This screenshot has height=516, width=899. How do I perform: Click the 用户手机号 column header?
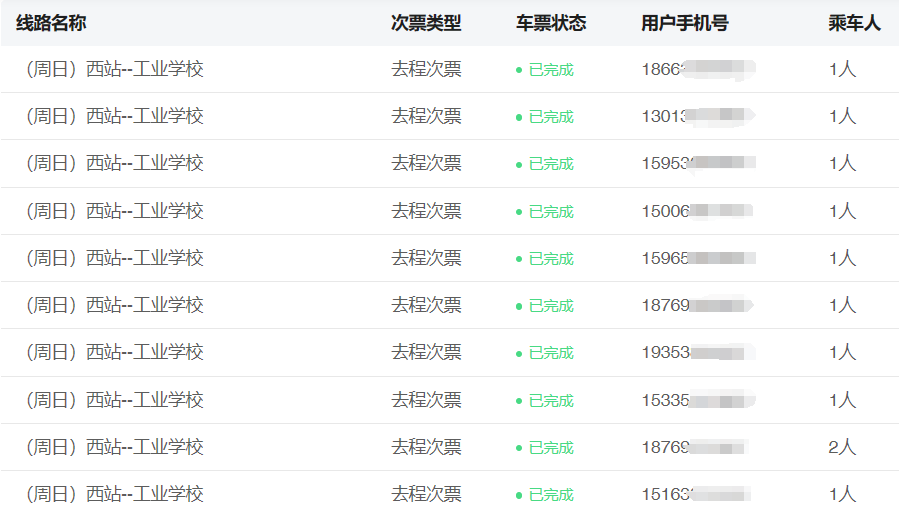pos(685,23)
